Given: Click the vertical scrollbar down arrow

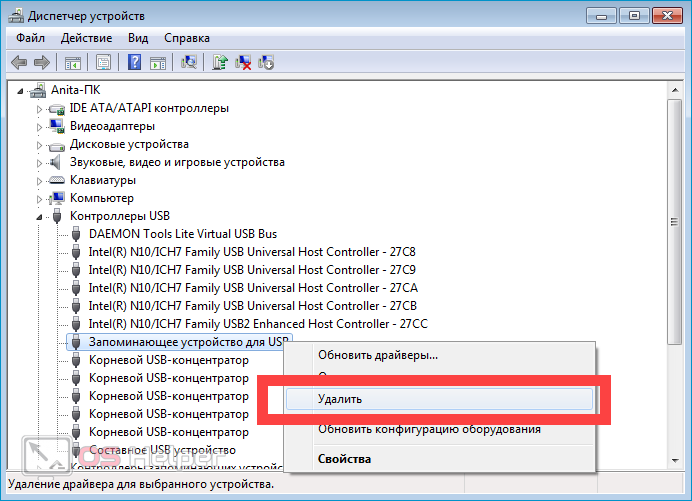Looking at the screenshot, I should 675,460.
